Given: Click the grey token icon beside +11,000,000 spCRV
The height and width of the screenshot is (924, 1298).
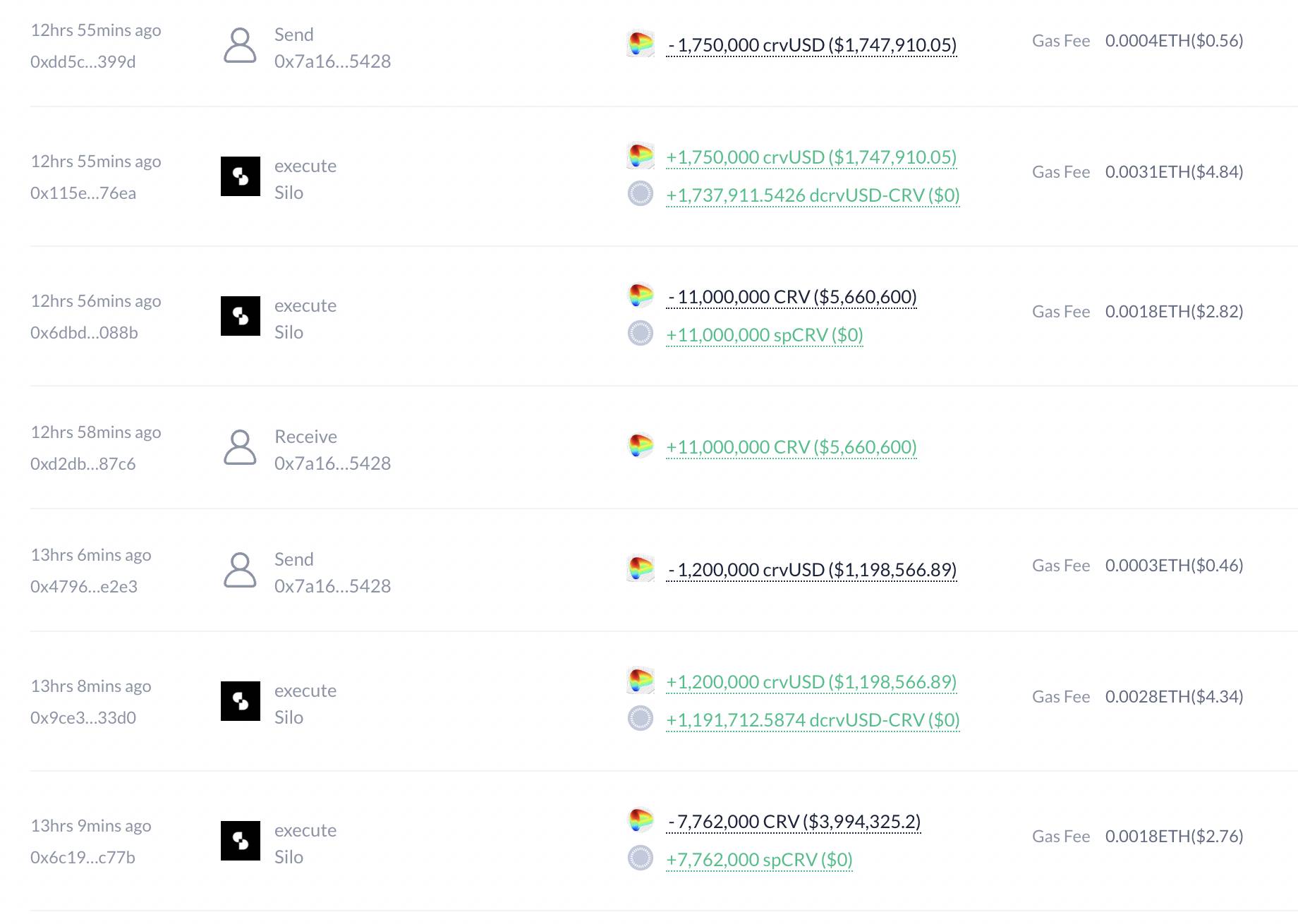Looking at the screenshot, I should pyautogui.click(x=641, y=333).
